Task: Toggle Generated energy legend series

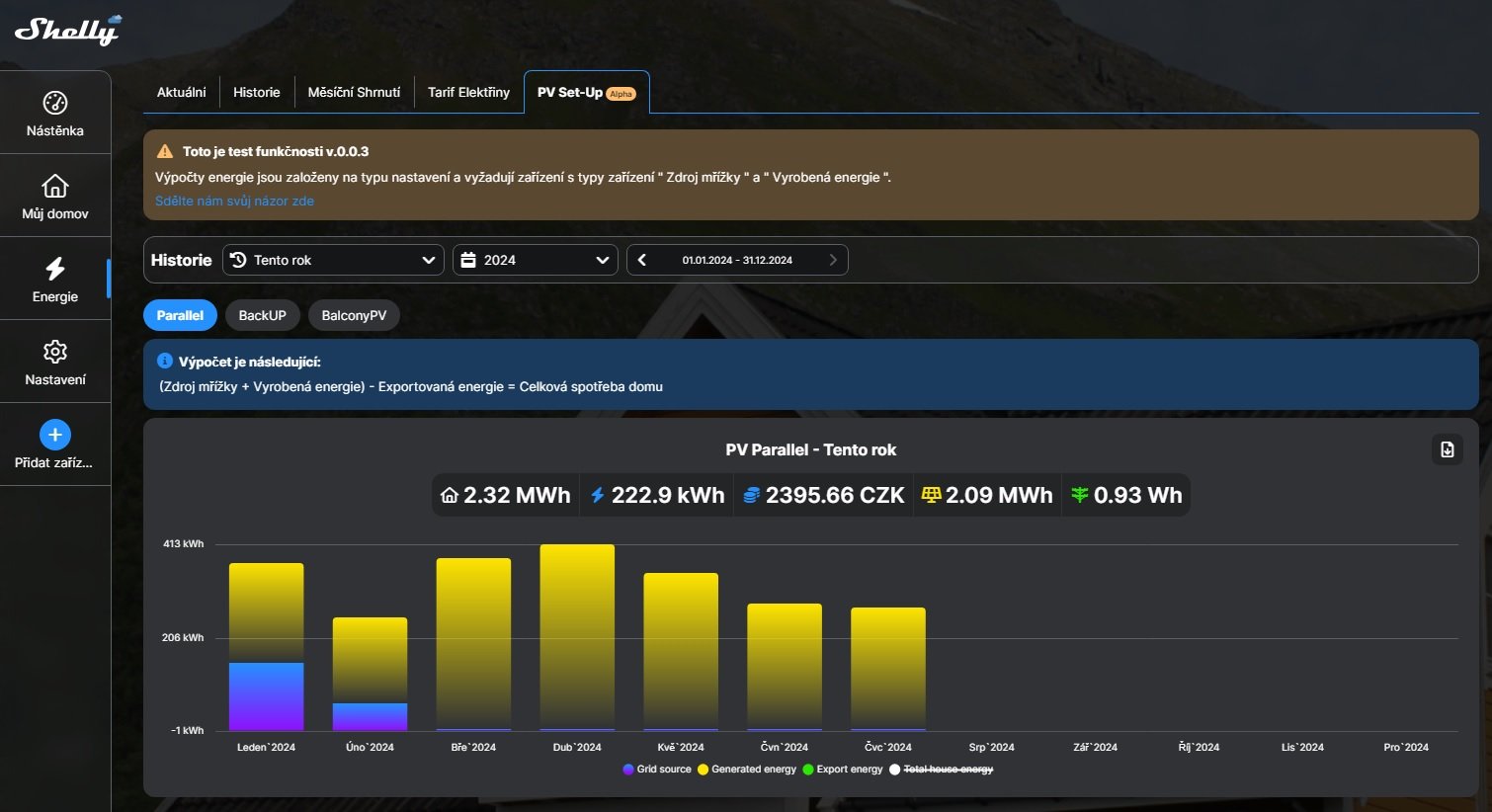Action: (746, 770)
